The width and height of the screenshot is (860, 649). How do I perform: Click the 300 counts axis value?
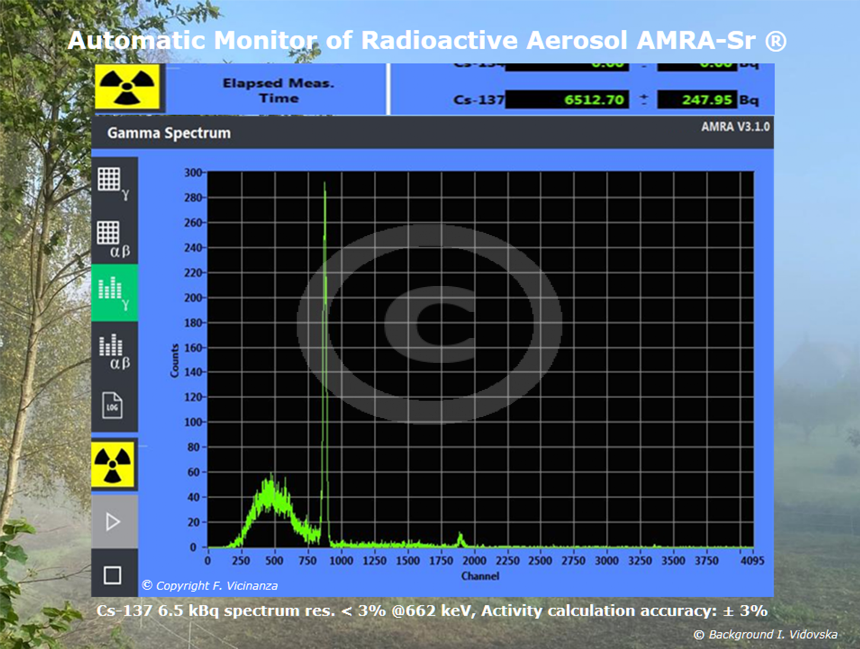193,172
